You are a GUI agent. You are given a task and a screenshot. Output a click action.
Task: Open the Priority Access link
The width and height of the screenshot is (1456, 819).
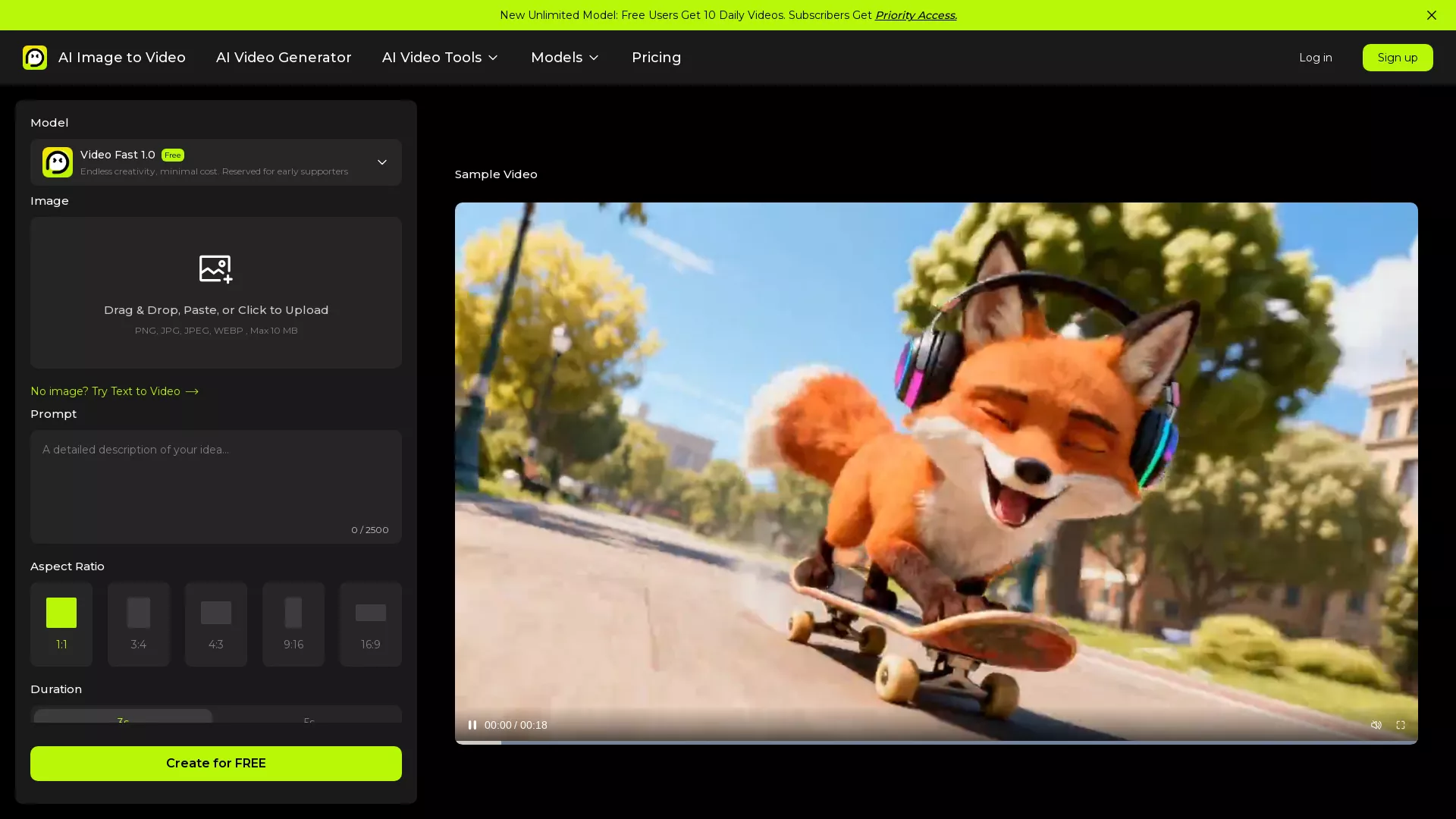click(915, 15)
